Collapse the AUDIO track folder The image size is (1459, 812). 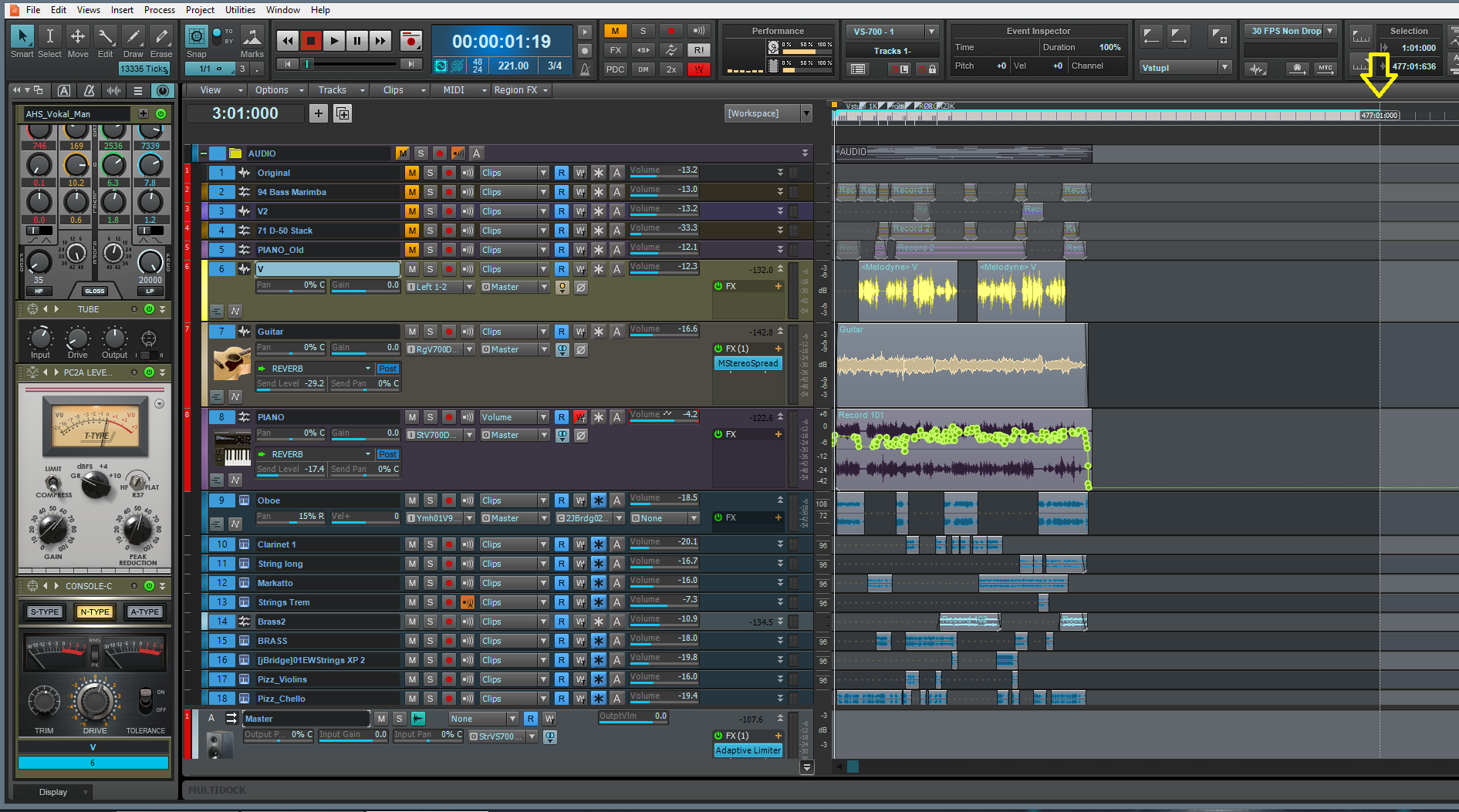tap(203, 153)
